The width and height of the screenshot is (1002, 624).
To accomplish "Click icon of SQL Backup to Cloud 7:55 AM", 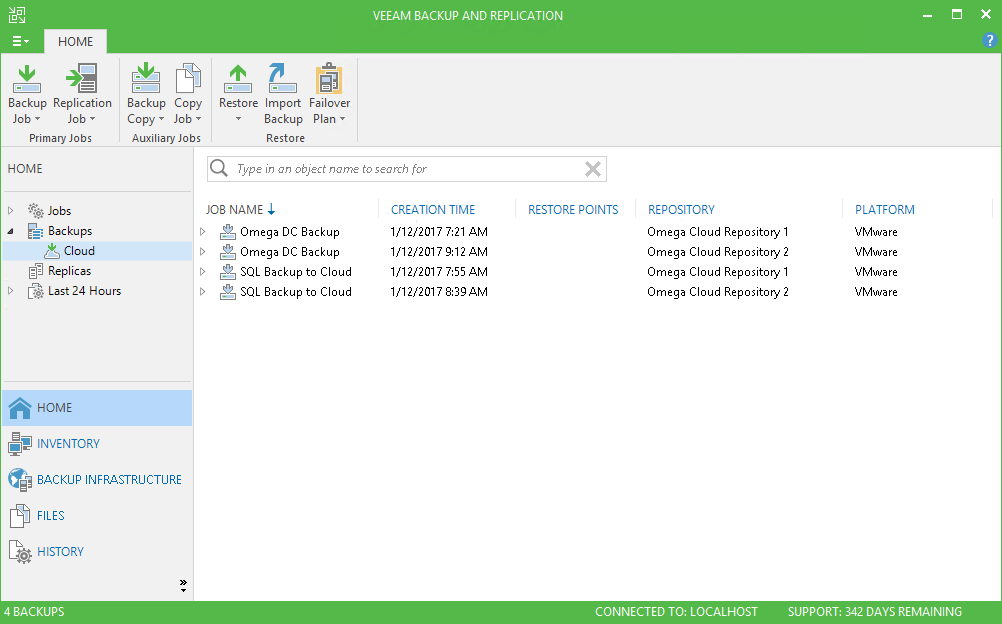I will coord(227,272).
